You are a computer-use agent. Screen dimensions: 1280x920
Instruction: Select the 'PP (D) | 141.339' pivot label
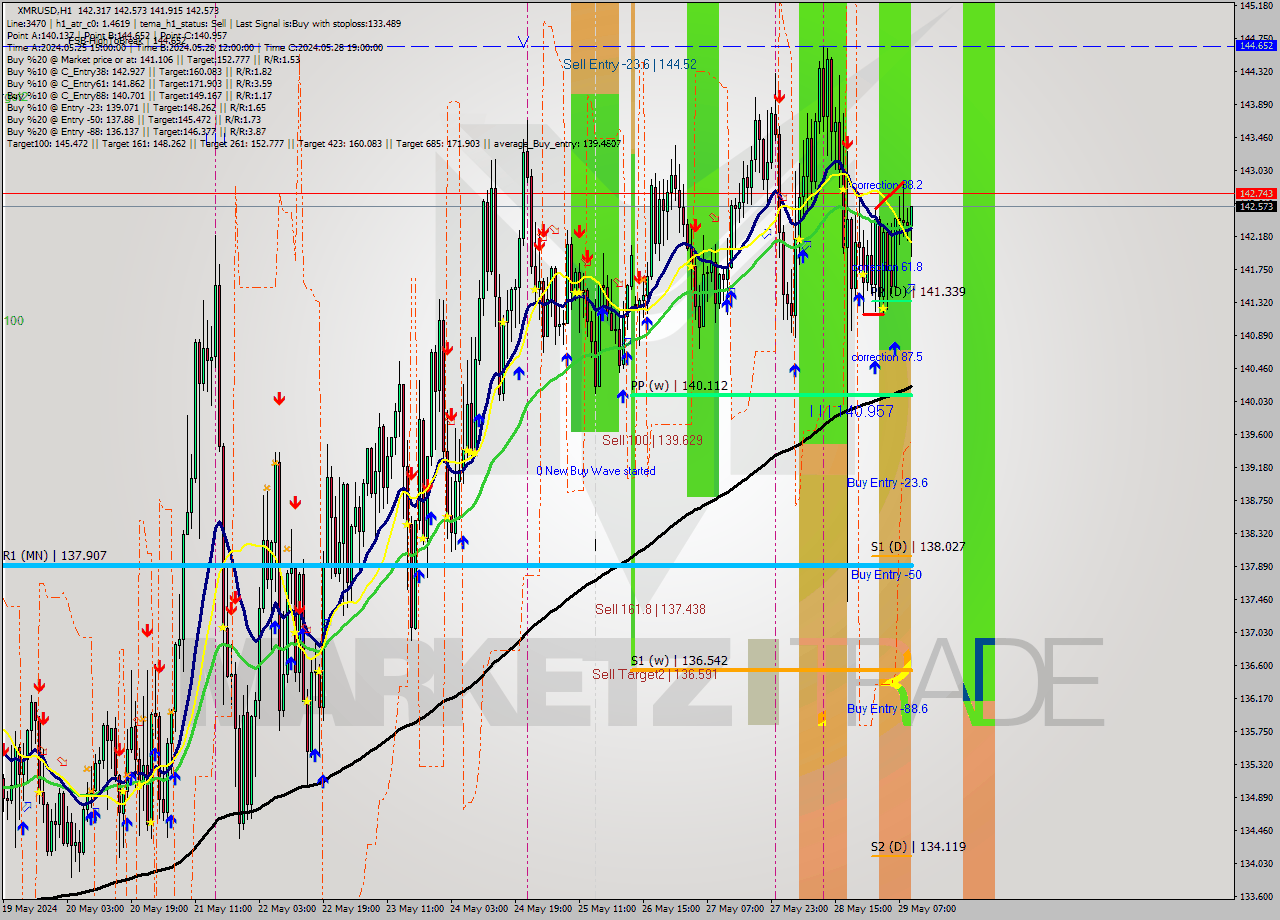(917, 292)
